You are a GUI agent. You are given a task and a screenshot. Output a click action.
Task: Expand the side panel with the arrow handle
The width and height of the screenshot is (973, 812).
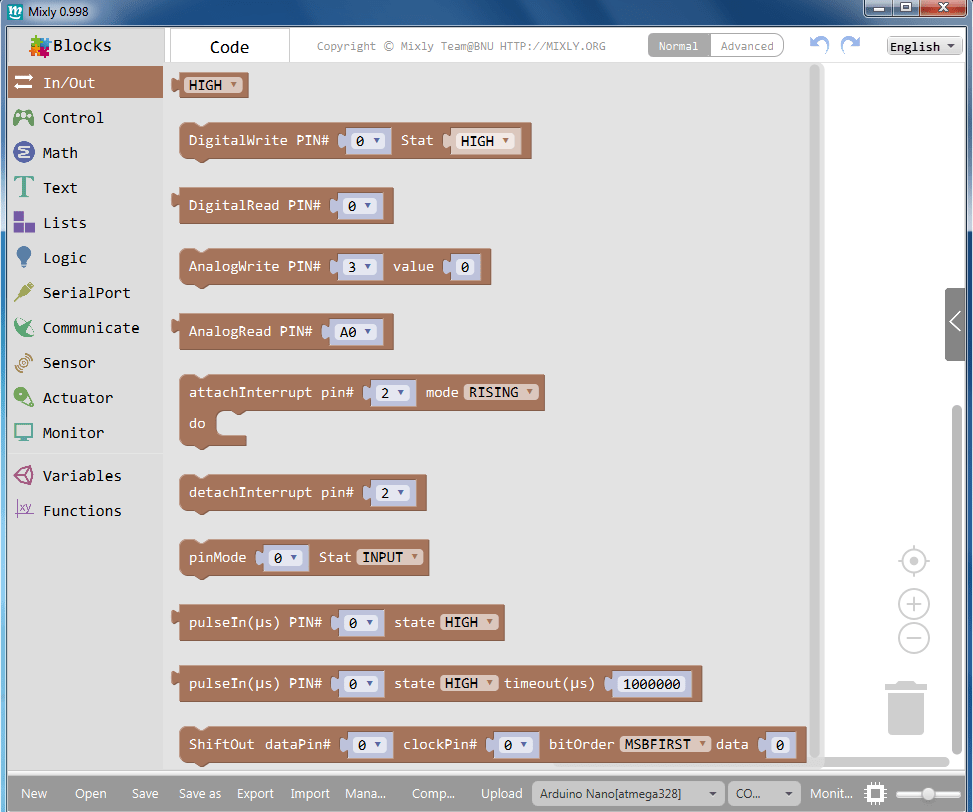tap(956, 323)
